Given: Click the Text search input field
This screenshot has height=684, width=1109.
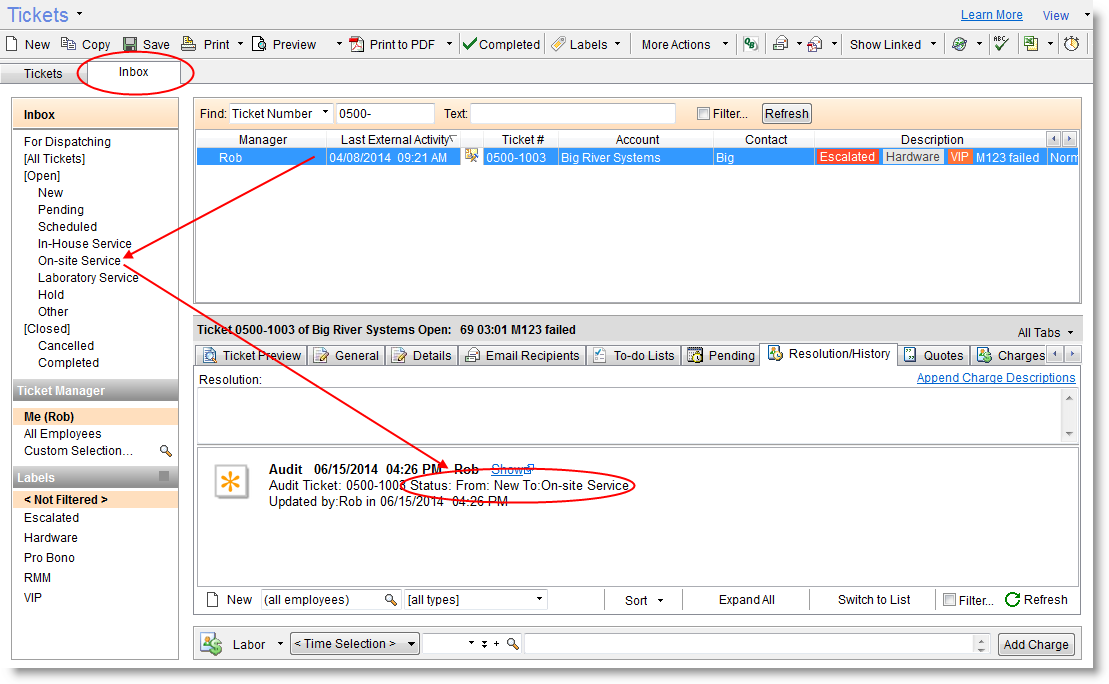Looking at the screenshot, I should (575, 113).
